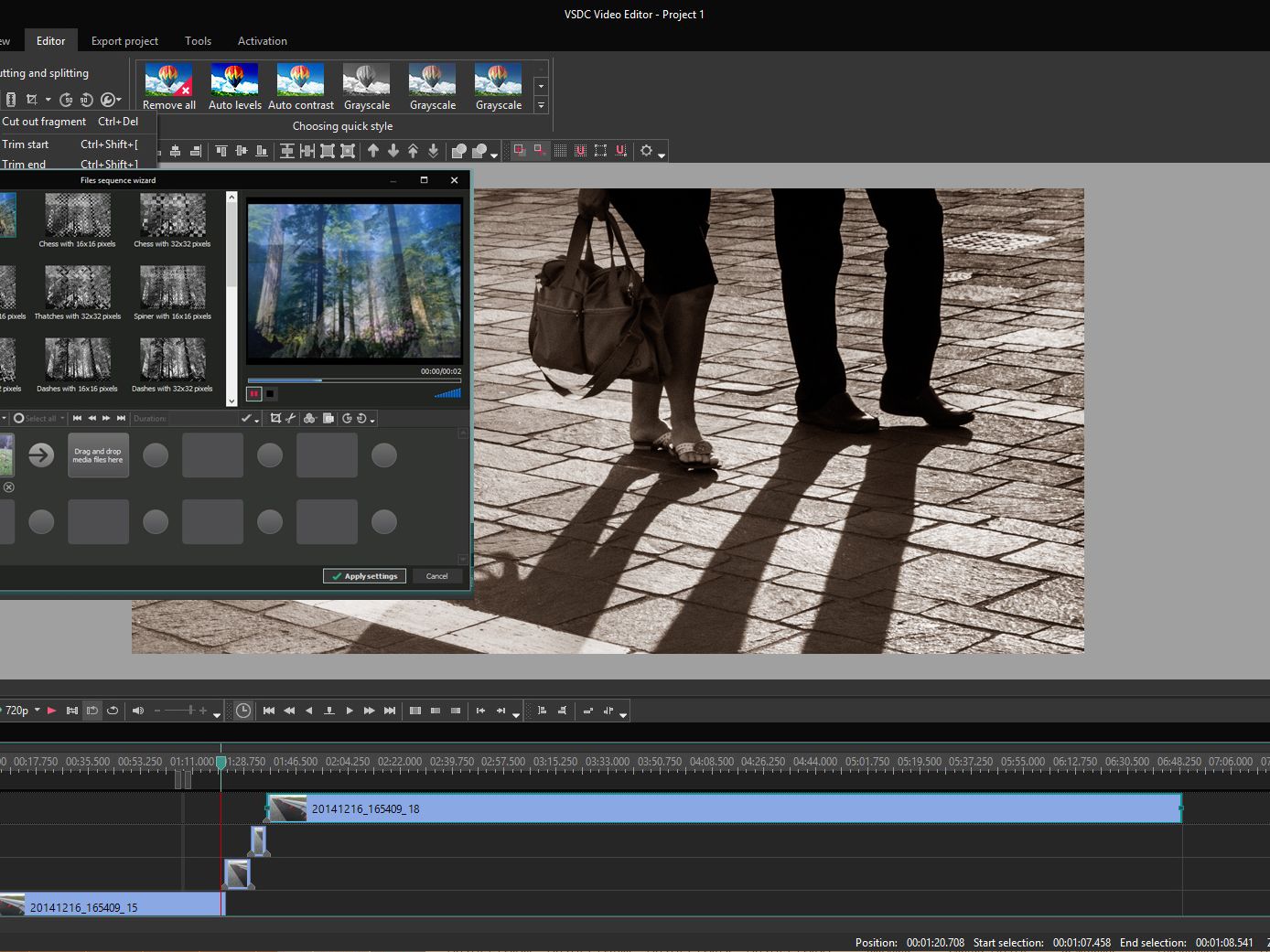This screenshot has width=1270, height=952.
Task: Click the wizard preview progress bar
Action: (353, 380)
